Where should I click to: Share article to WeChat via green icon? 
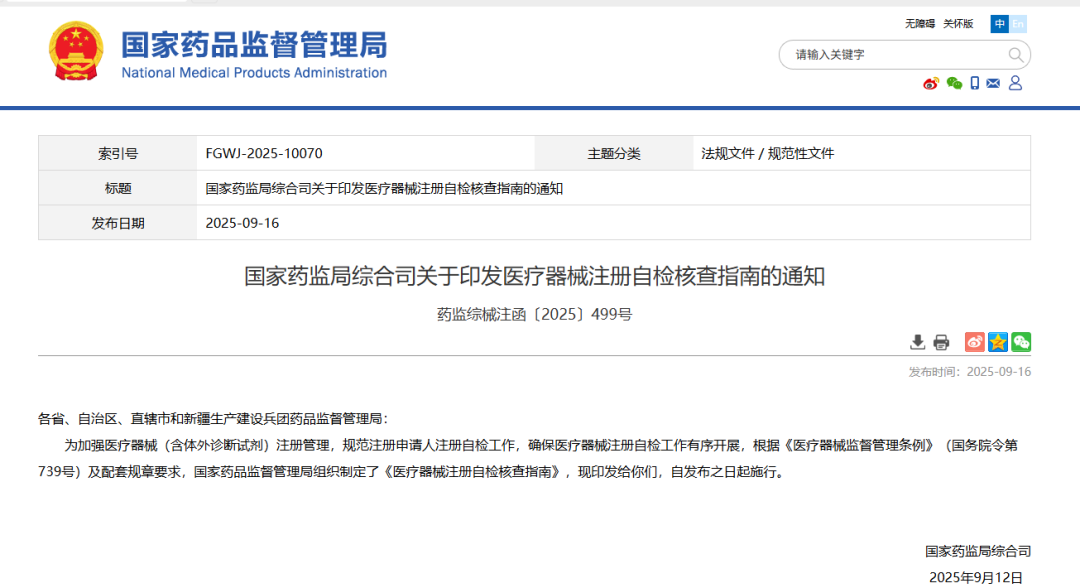[1021, 342]
